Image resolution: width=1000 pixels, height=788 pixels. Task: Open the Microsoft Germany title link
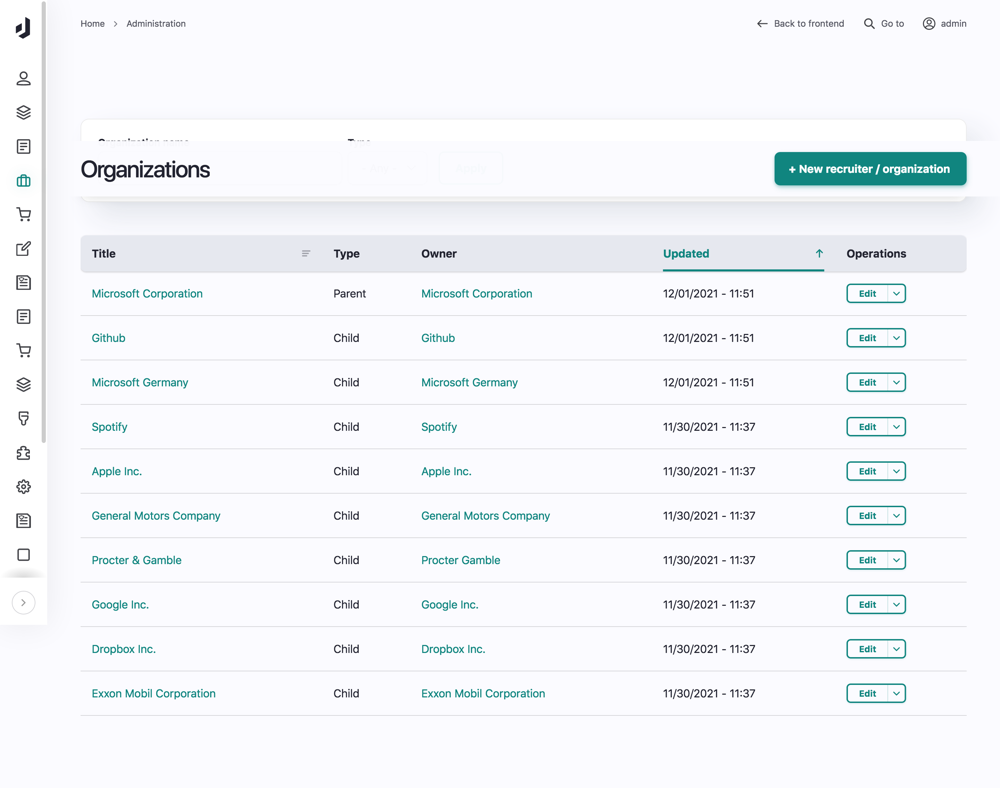[140, 383]
